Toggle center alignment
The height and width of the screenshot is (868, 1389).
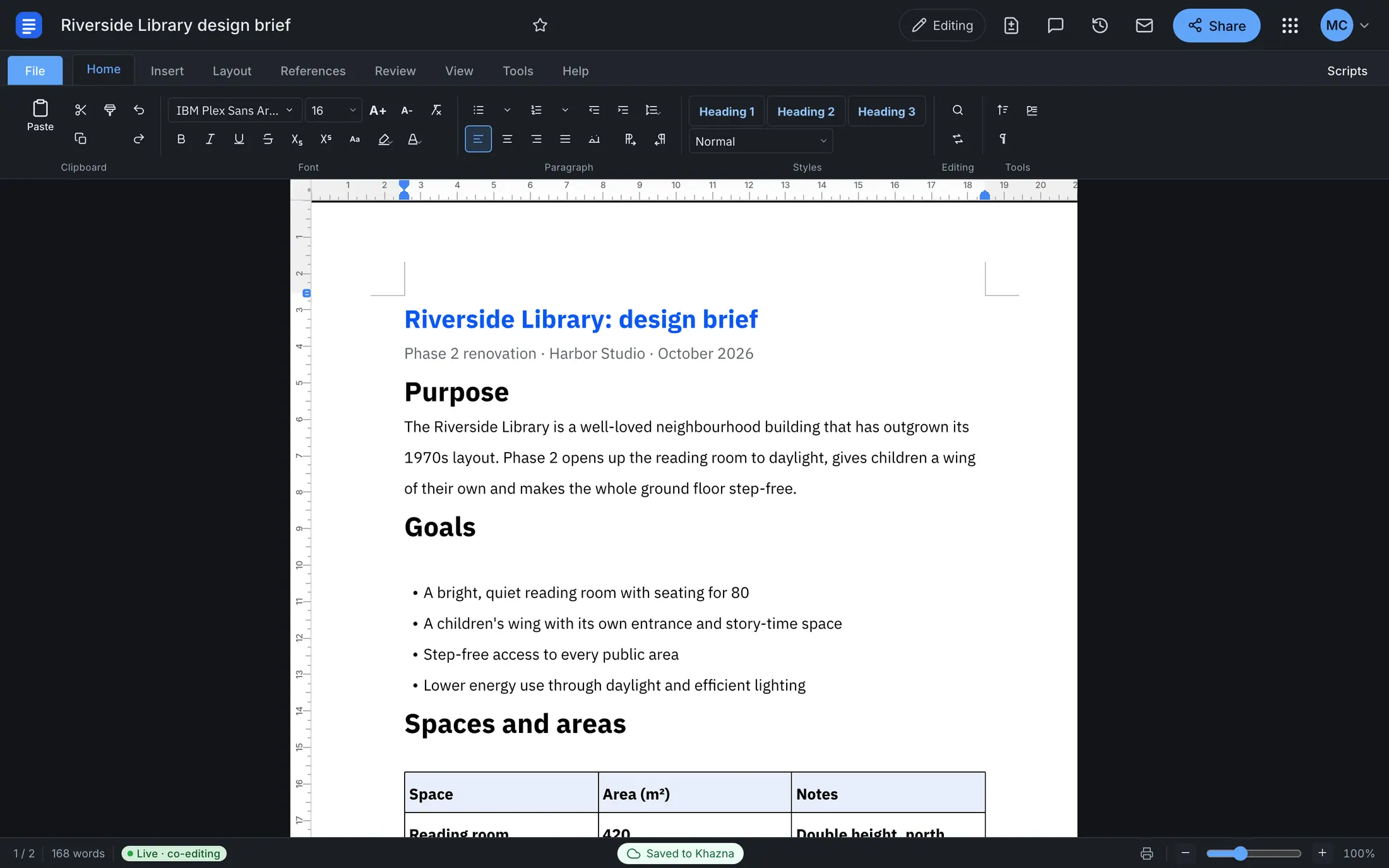507,139
